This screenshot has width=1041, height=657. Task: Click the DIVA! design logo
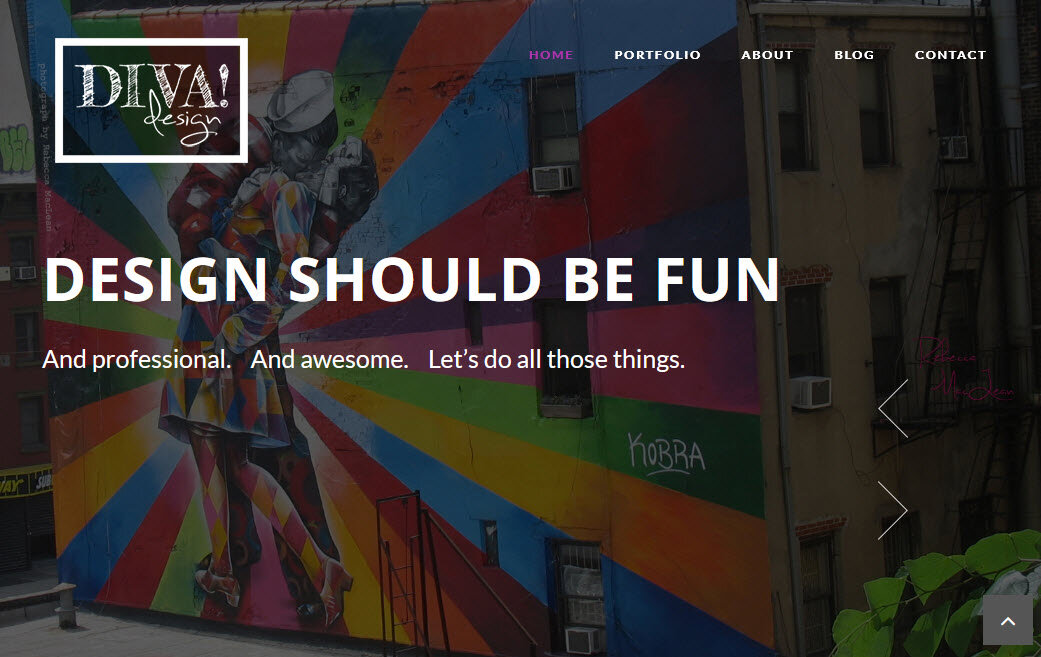pyautogui.click(x=151, y=100)
